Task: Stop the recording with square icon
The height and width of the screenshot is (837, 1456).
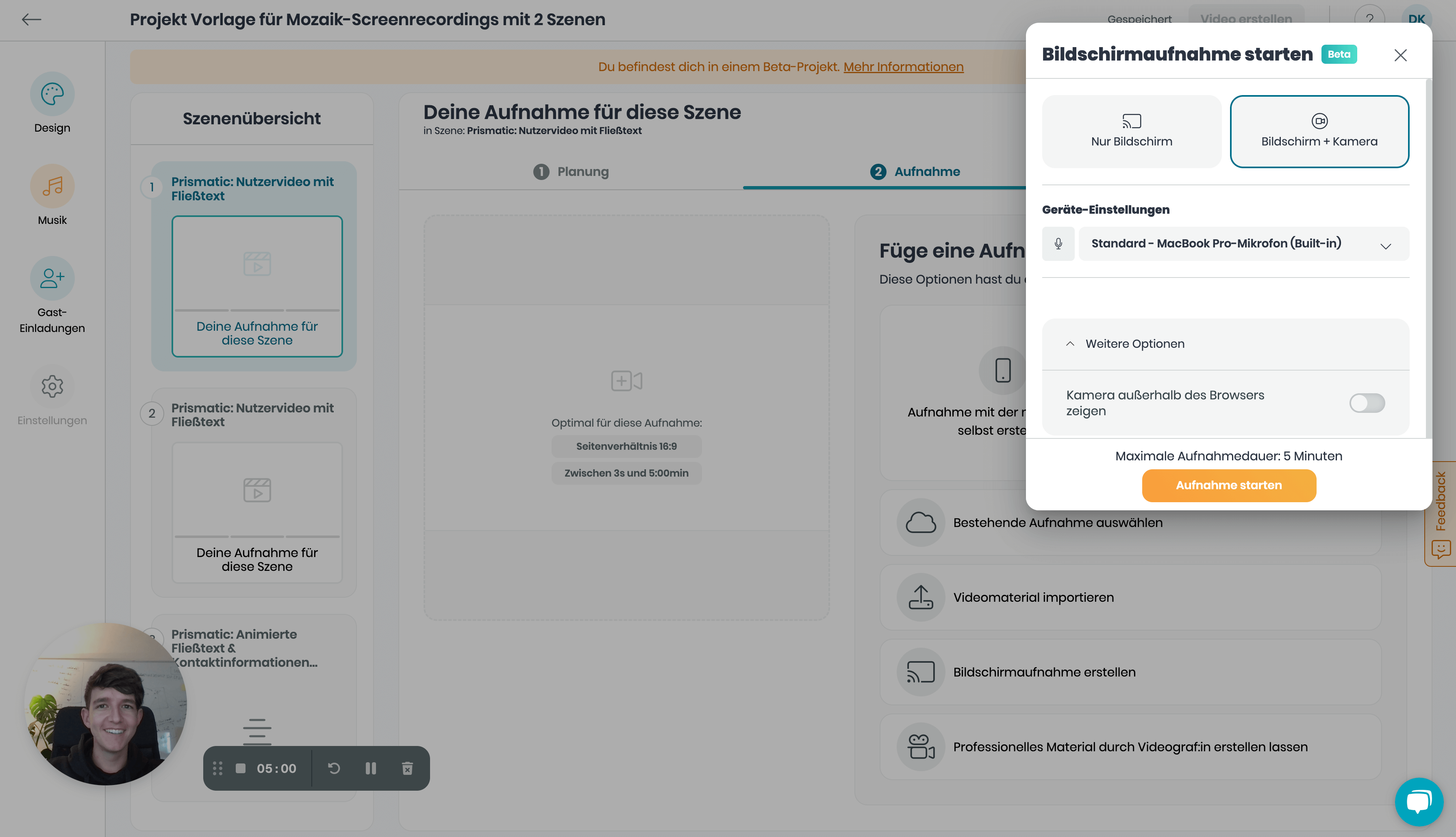Action: click(x=241, y=769)
